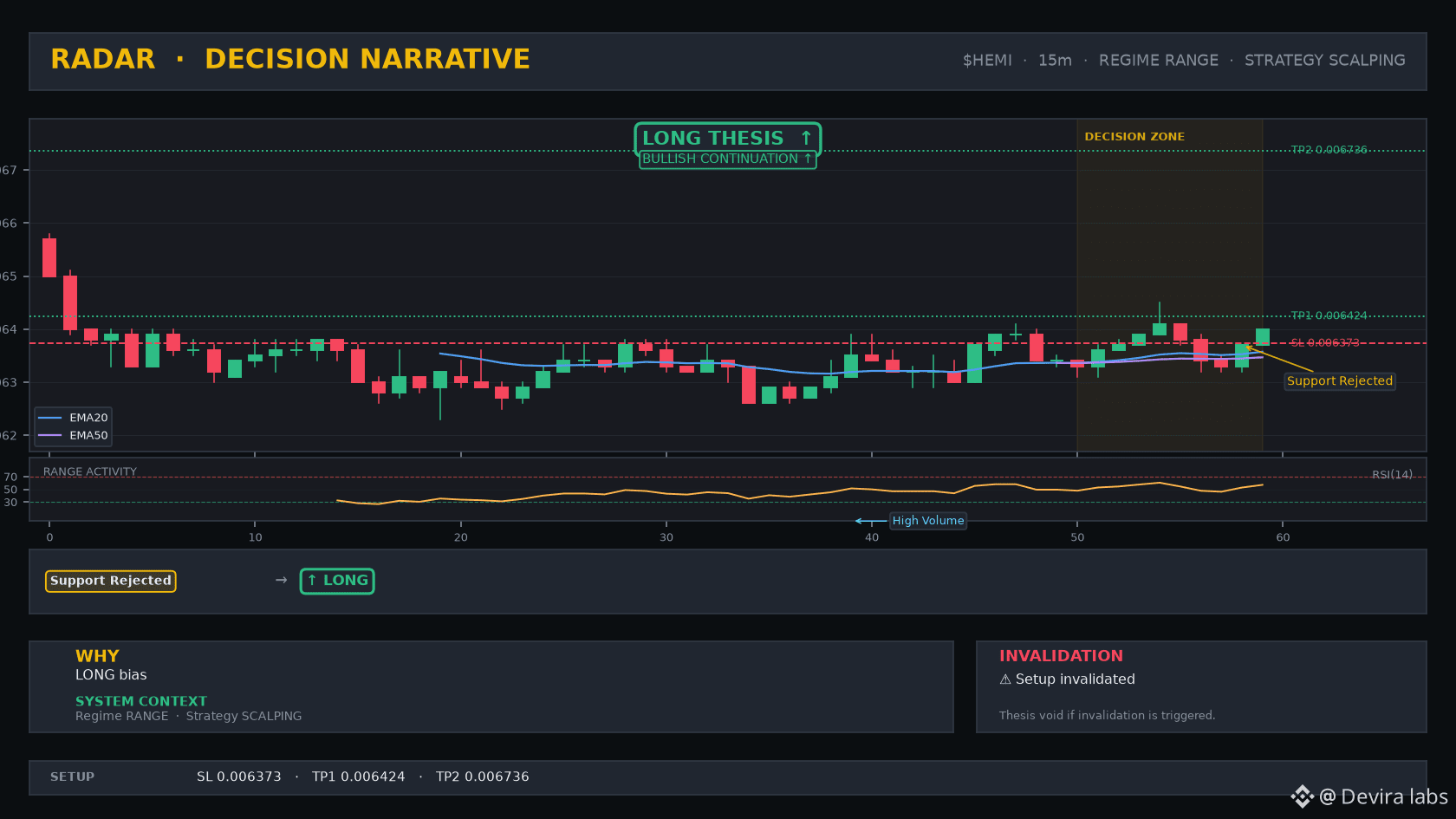This screenshot has width=1456, height=819.
Task: Click the Devira labs logo icon
Action: (1302, 796)
